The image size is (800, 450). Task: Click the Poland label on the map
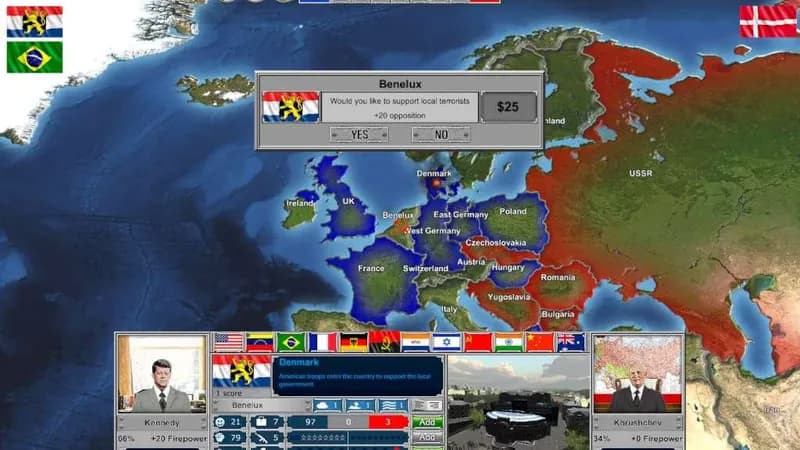coord(513,211)
